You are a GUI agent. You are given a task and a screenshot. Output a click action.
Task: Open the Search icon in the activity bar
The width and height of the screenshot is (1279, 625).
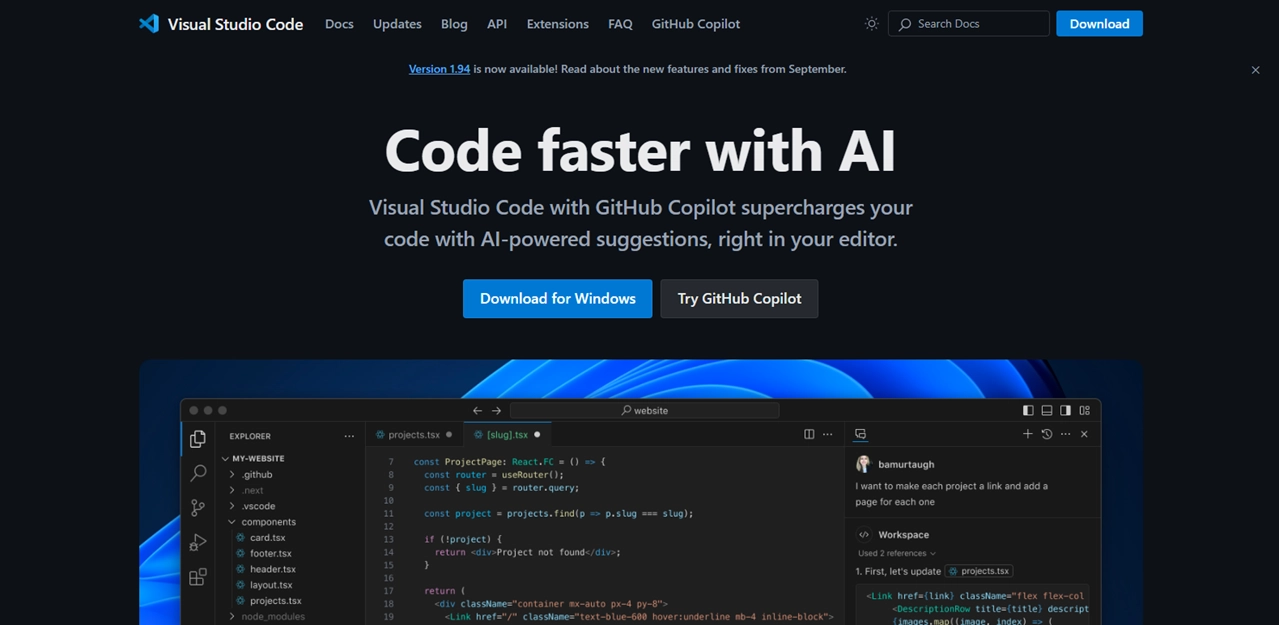(x=198, y=472)
